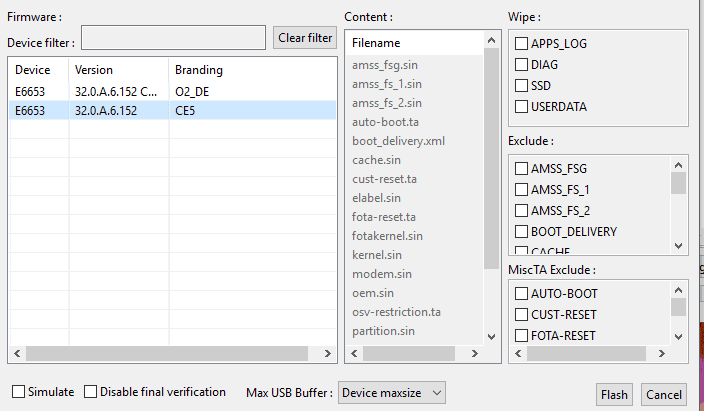Select cache.sin in the Content list
The image size is (704, 411).
(x=376, y=160)
